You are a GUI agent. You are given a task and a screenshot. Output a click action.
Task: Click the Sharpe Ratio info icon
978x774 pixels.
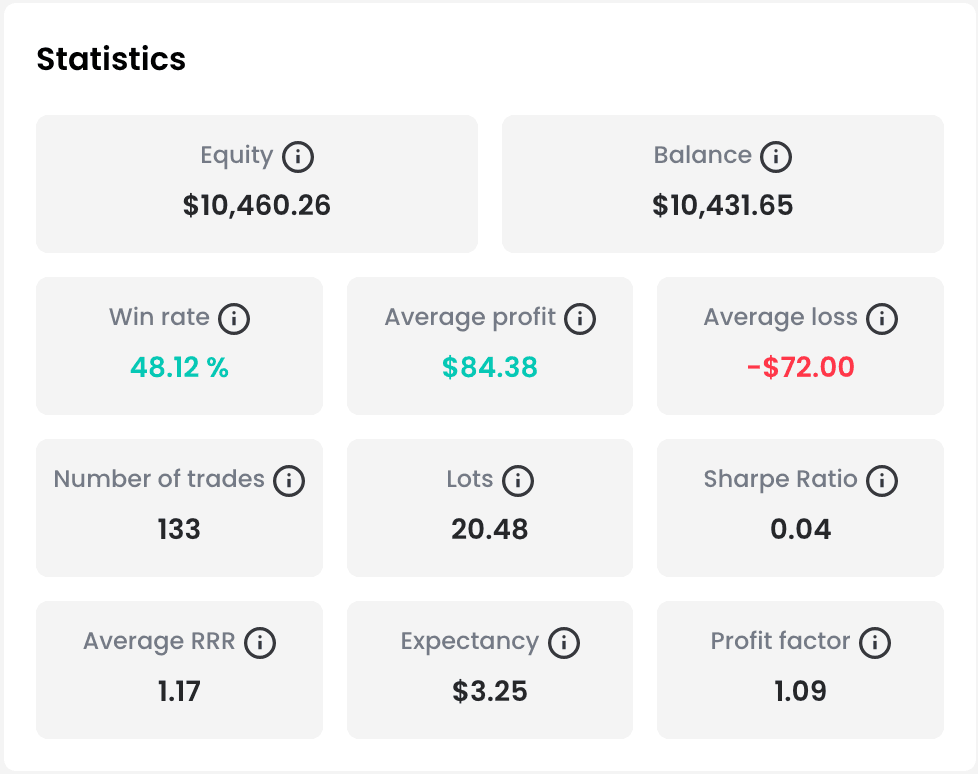coord(881,480)
